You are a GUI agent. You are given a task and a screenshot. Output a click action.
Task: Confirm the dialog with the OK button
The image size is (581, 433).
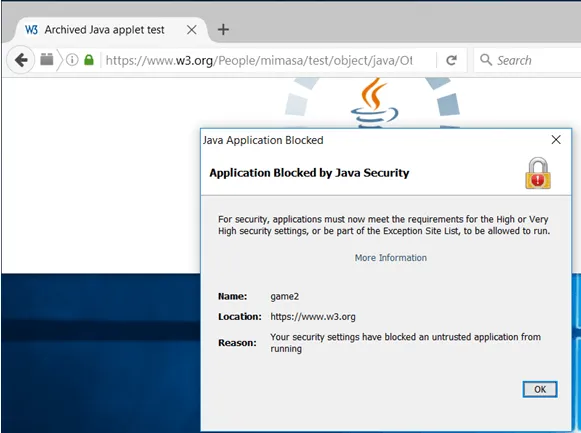[x=540, y=389]
